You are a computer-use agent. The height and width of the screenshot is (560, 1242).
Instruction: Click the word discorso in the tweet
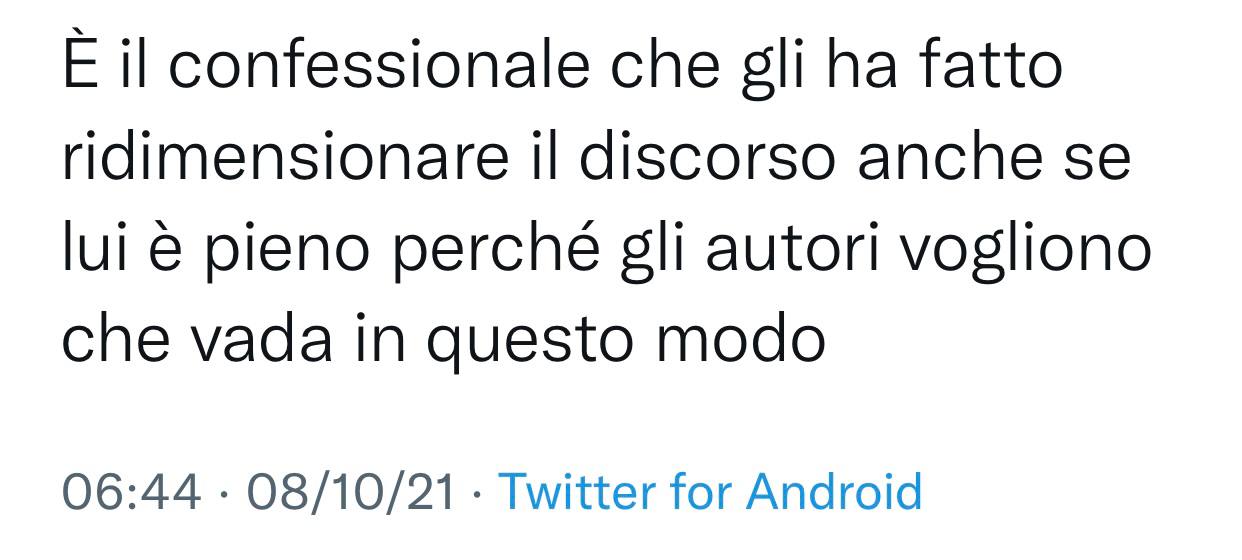coord(706,158)
